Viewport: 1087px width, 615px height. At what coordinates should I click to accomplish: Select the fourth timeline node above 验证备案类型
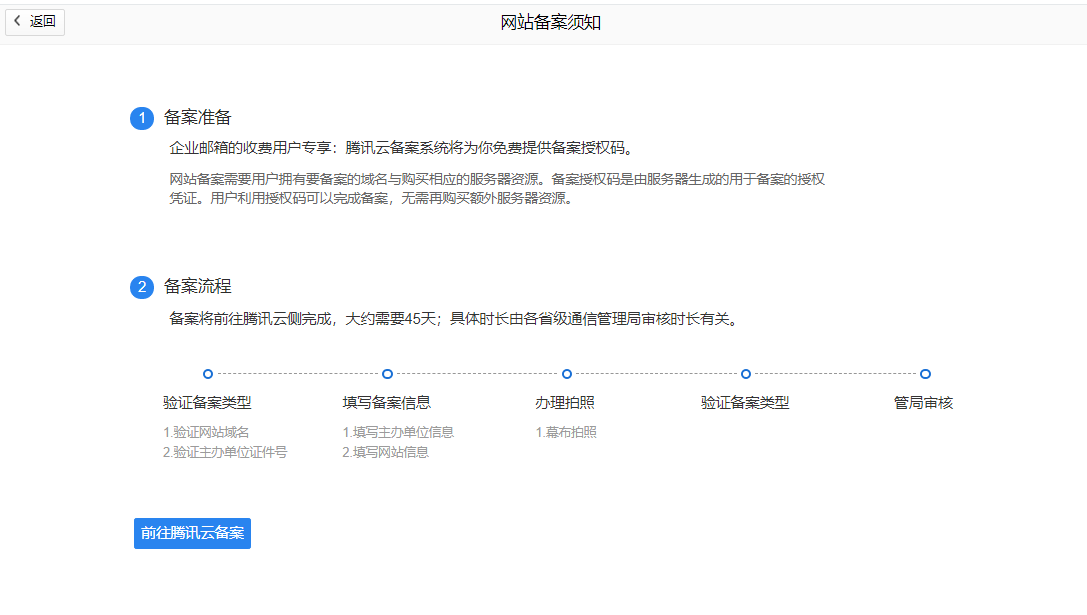point(746,374)
